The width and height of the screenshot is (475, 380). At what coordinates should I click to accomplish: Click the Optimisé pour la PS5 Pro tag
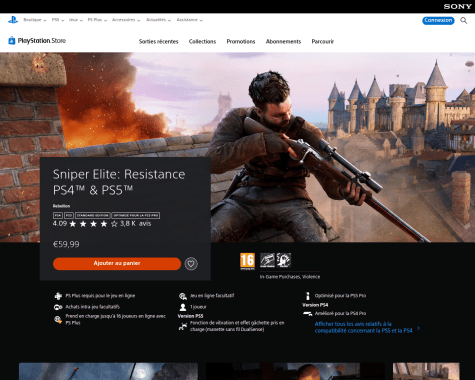pos(135,215)
